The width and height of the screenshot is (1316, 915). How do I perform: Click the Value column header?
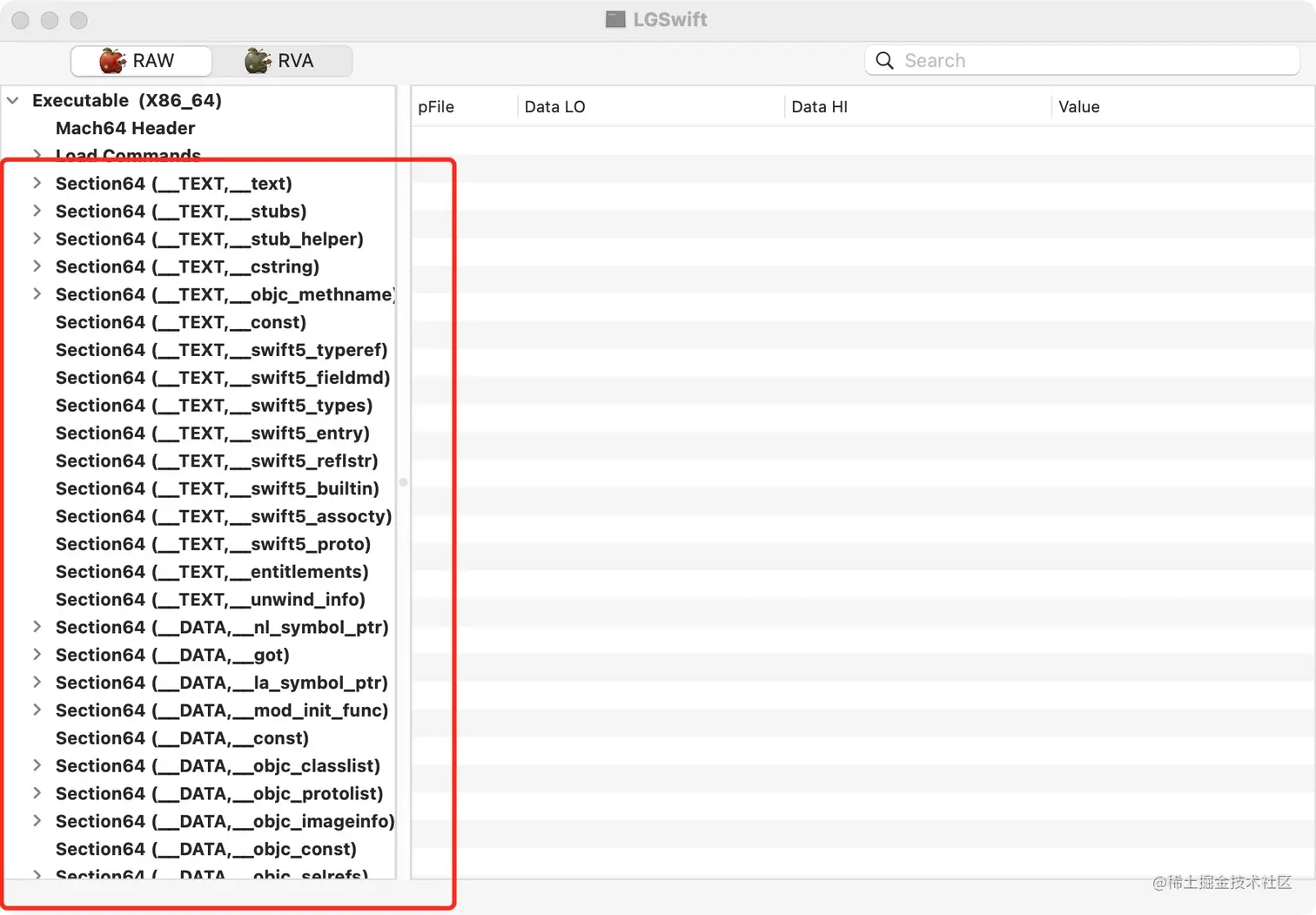pyautogui.click(x=1183, y=107)
